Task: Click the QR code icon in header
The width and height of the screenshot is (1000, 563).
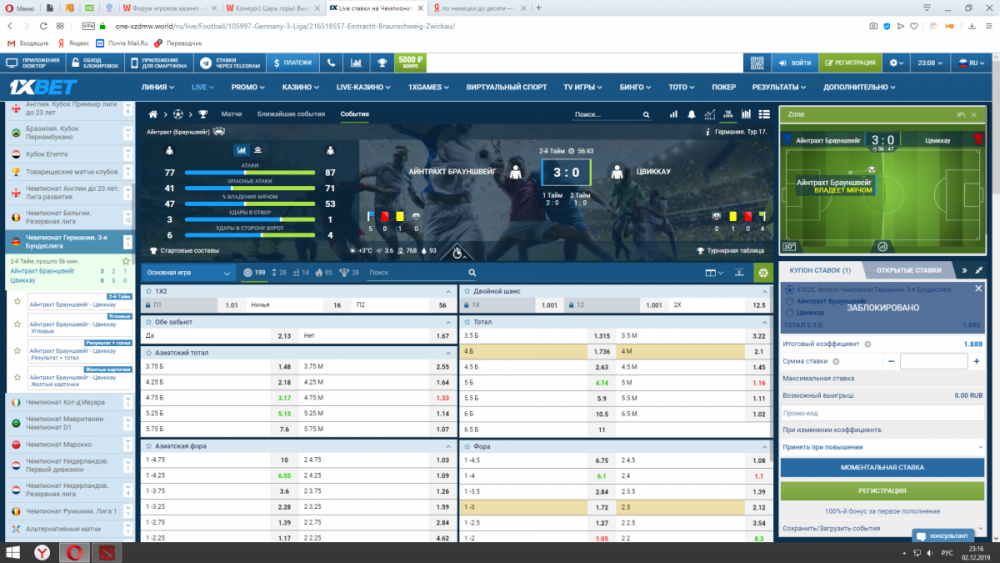Action: [x=755, y=63]
